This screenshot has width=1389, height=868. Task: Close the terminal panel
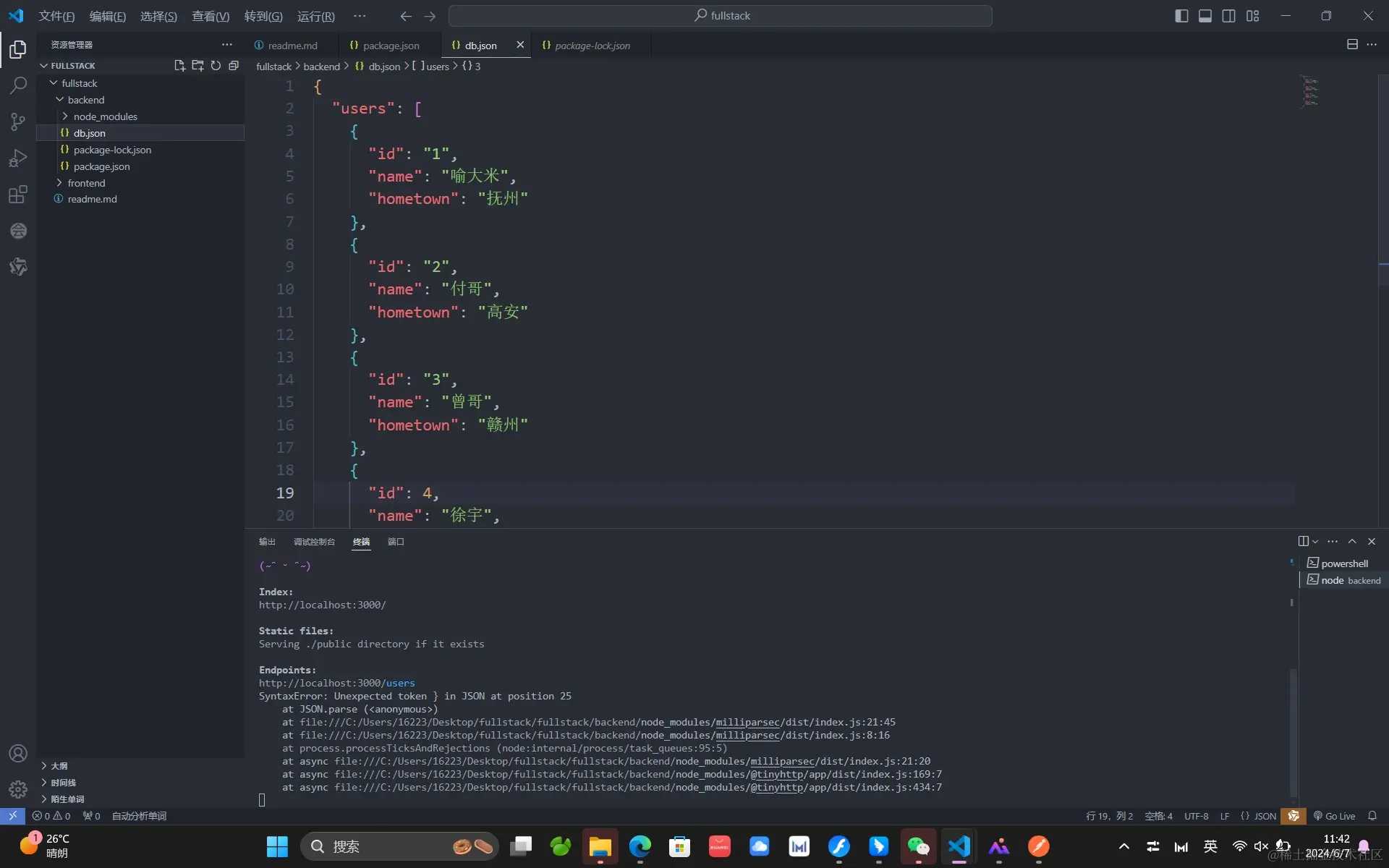pyautogui.click(x=1372, y=541)
